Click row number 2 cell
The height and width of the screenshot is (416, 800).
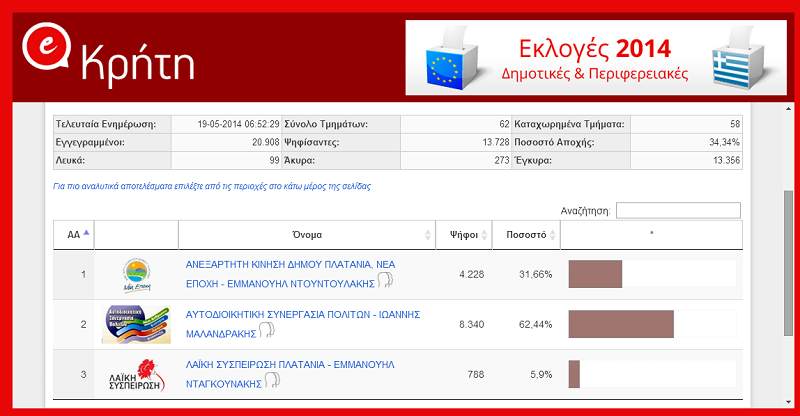coord(74,325)
